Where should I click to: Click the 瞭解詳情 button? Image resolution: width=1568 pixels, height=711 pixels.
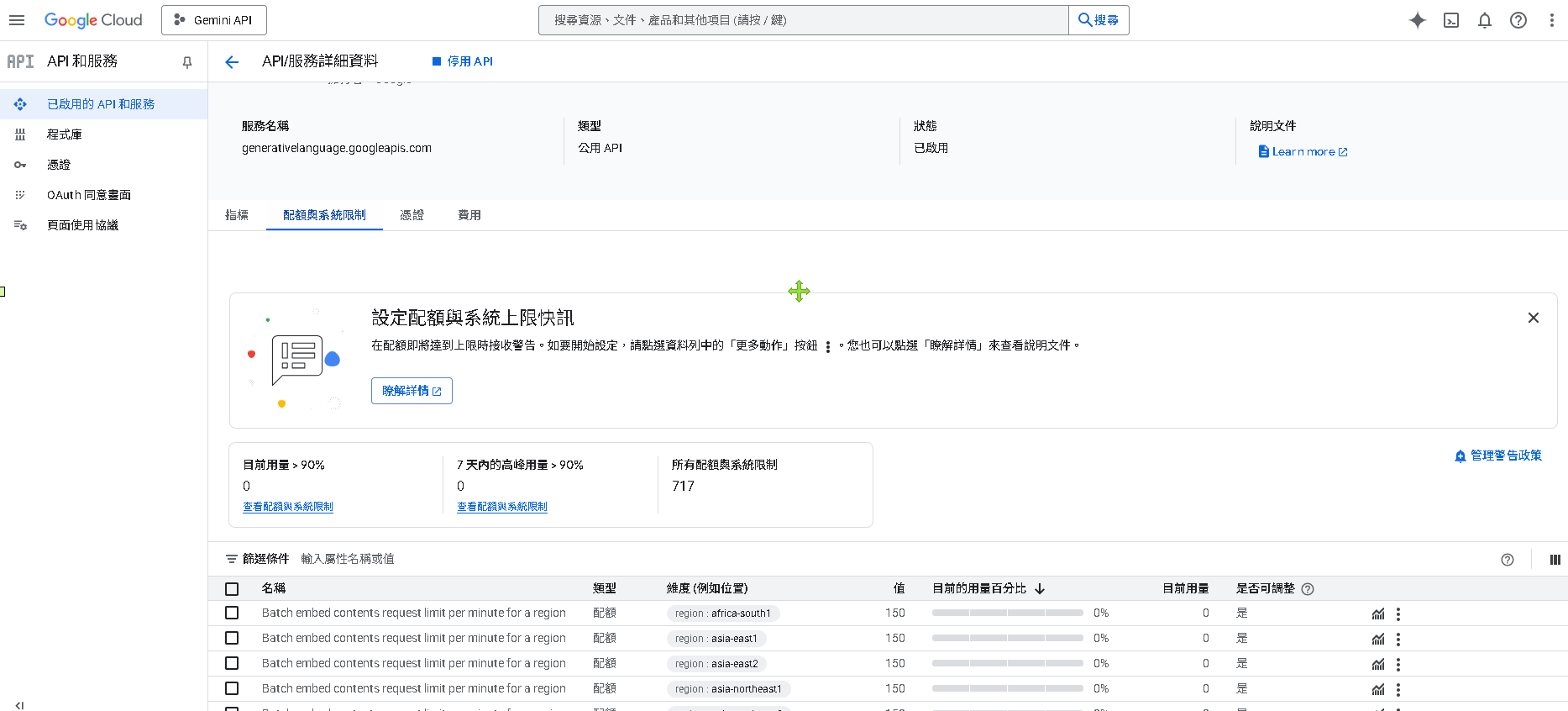412,391
